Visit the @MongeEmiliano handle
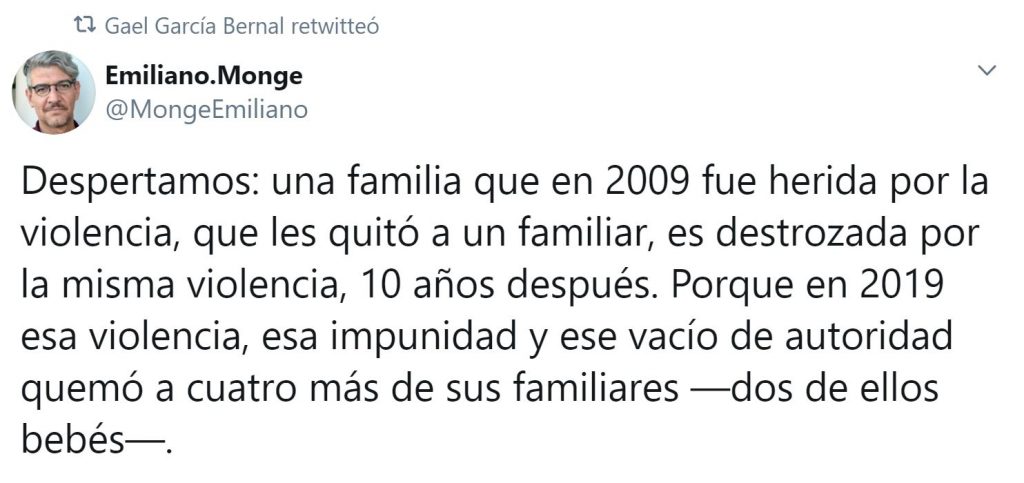 point(205,109)
